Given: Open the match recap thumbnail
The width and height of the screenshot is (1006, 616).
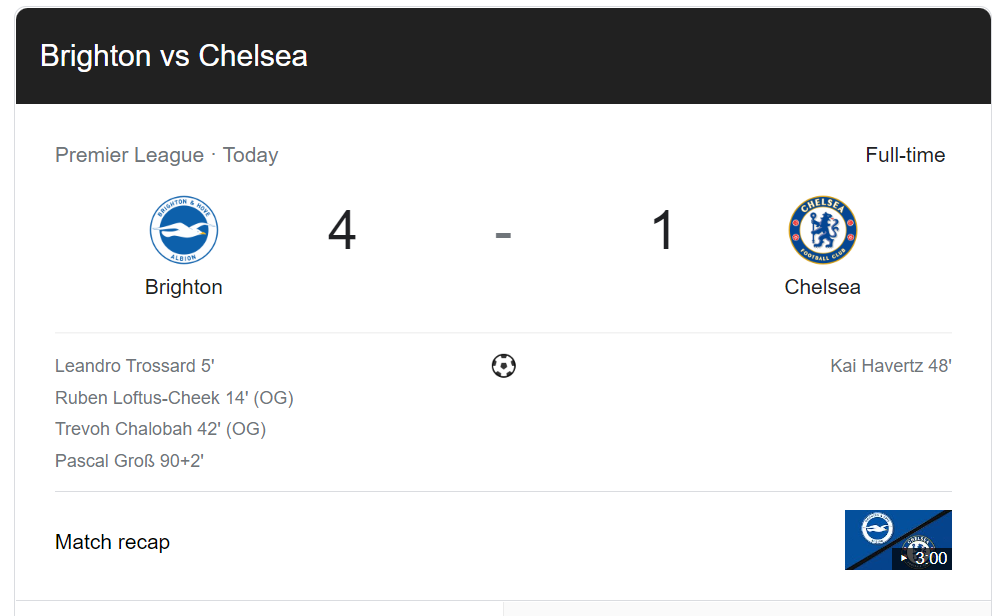Looking at the screenshot, I should tap(898, 540).
